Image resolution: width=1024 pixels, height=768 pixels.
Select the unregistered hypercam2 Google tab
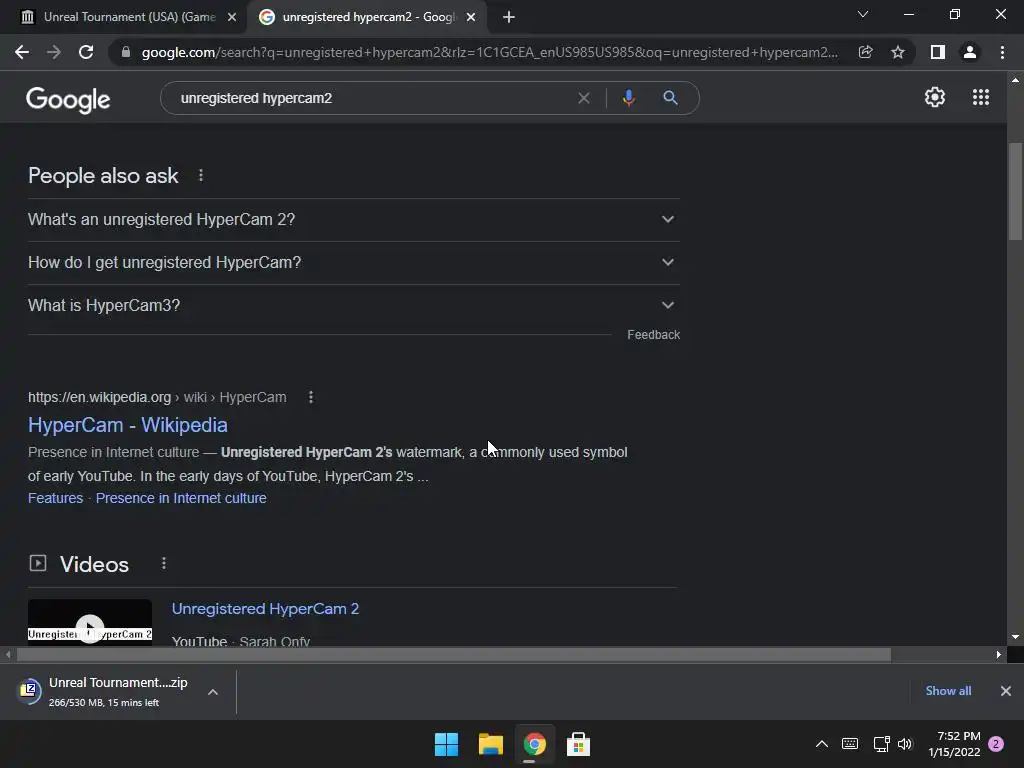pos(366,17)
